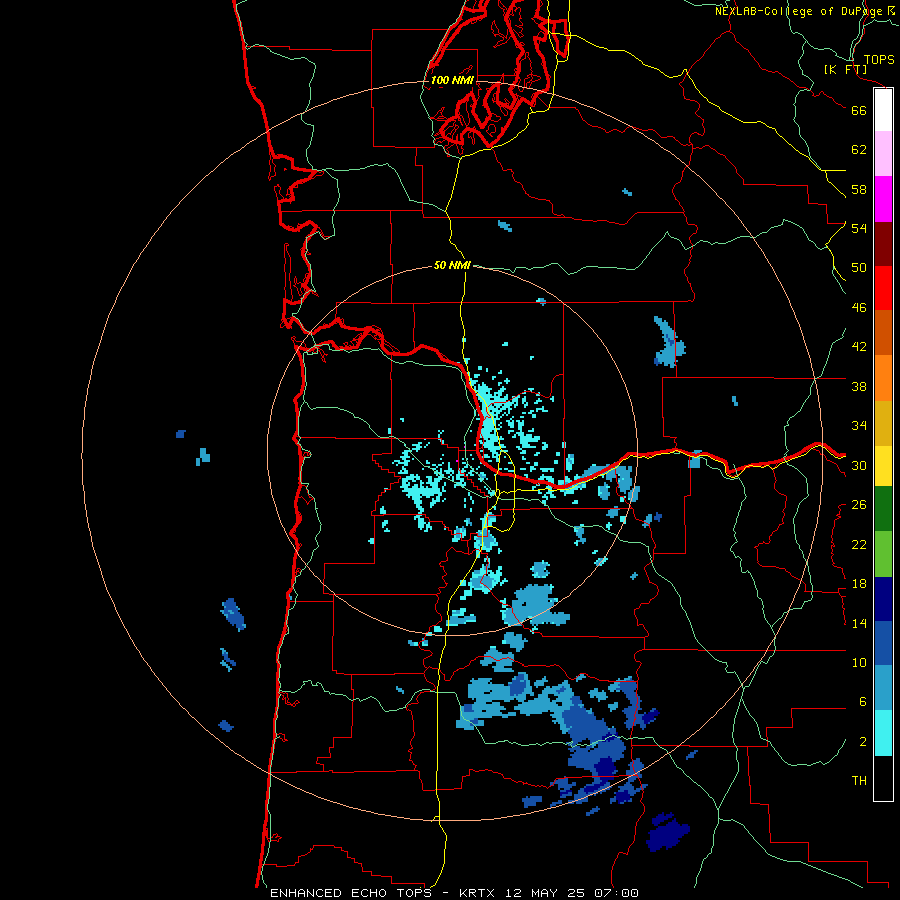Click the 6 legend value
The image size is (900, 900).
coord(863,702)
